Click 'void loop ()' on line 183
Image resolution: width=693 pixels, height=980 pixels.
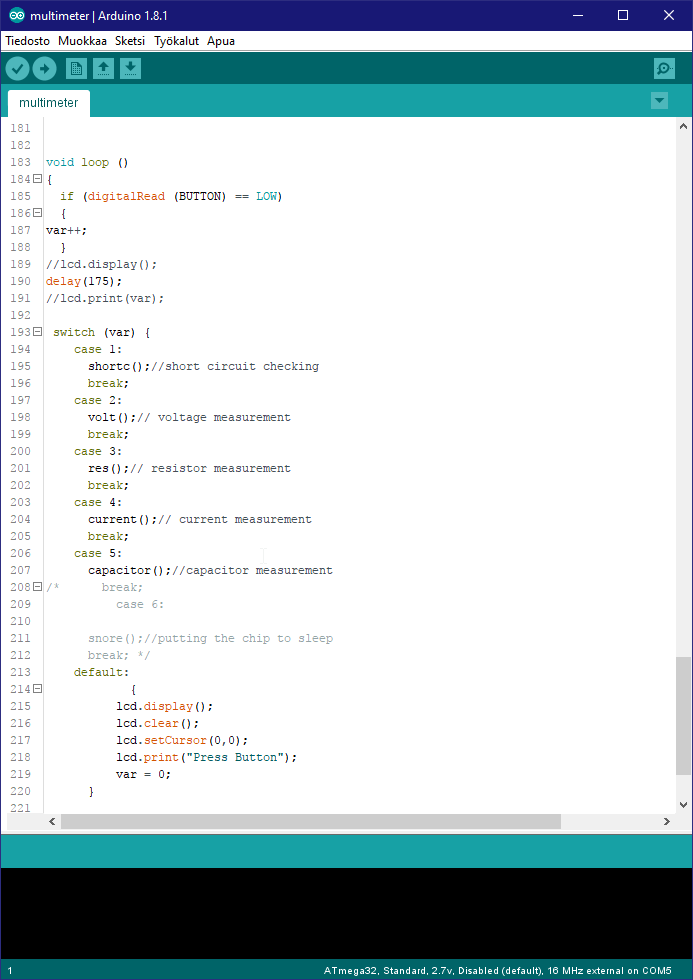point(87,162)
